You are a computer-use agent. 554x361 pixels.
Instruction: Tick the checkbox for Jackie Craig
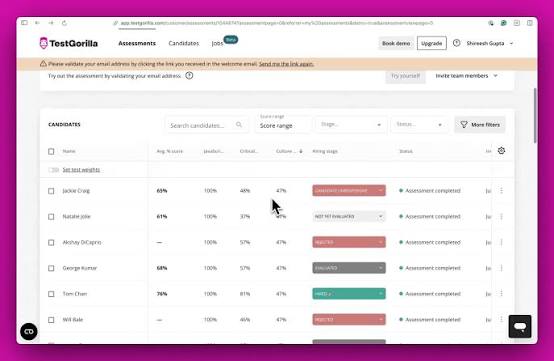(51, 191)
